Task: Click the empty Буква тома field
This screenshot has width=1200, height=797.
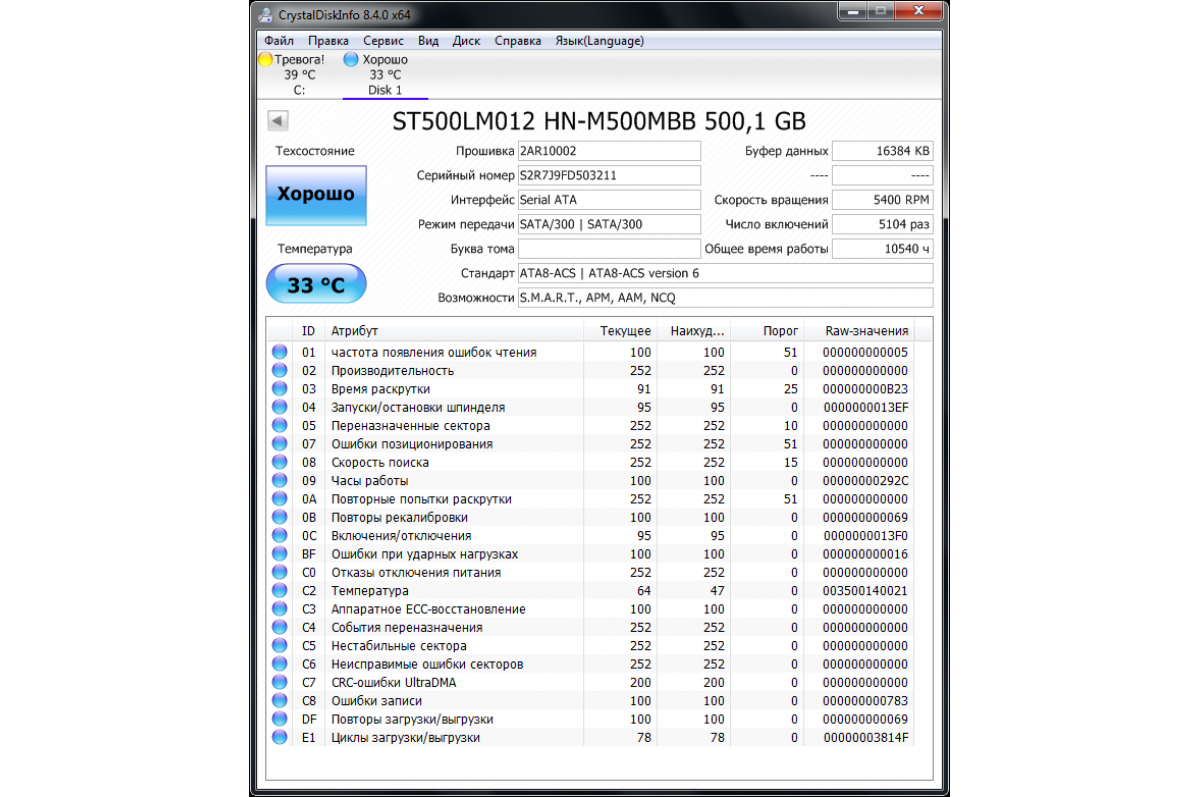Action: click(609, 249)
